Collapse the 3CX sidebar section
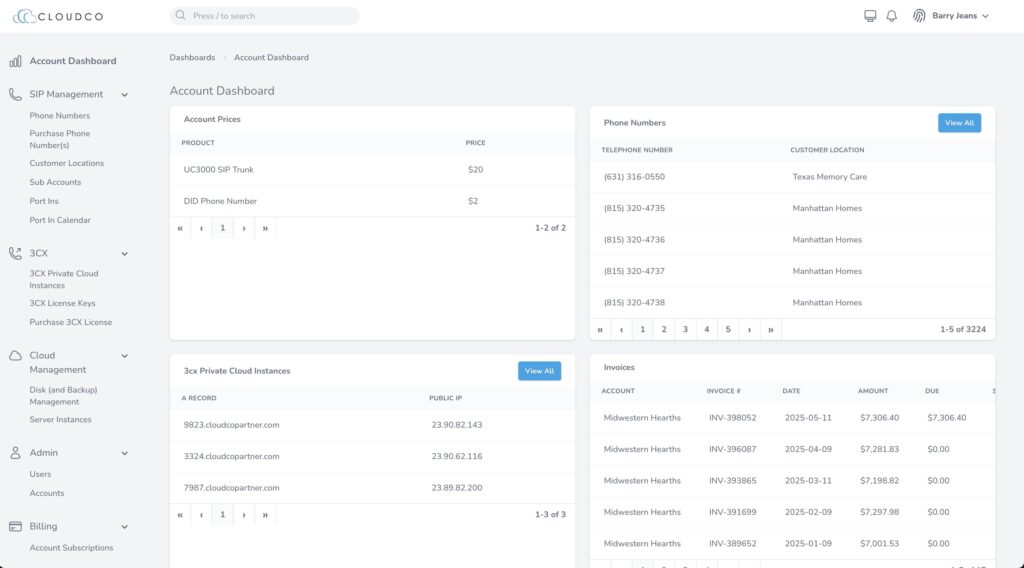Image resolution: width=1024 pixels, height=568 pixels. coord(125,254)
